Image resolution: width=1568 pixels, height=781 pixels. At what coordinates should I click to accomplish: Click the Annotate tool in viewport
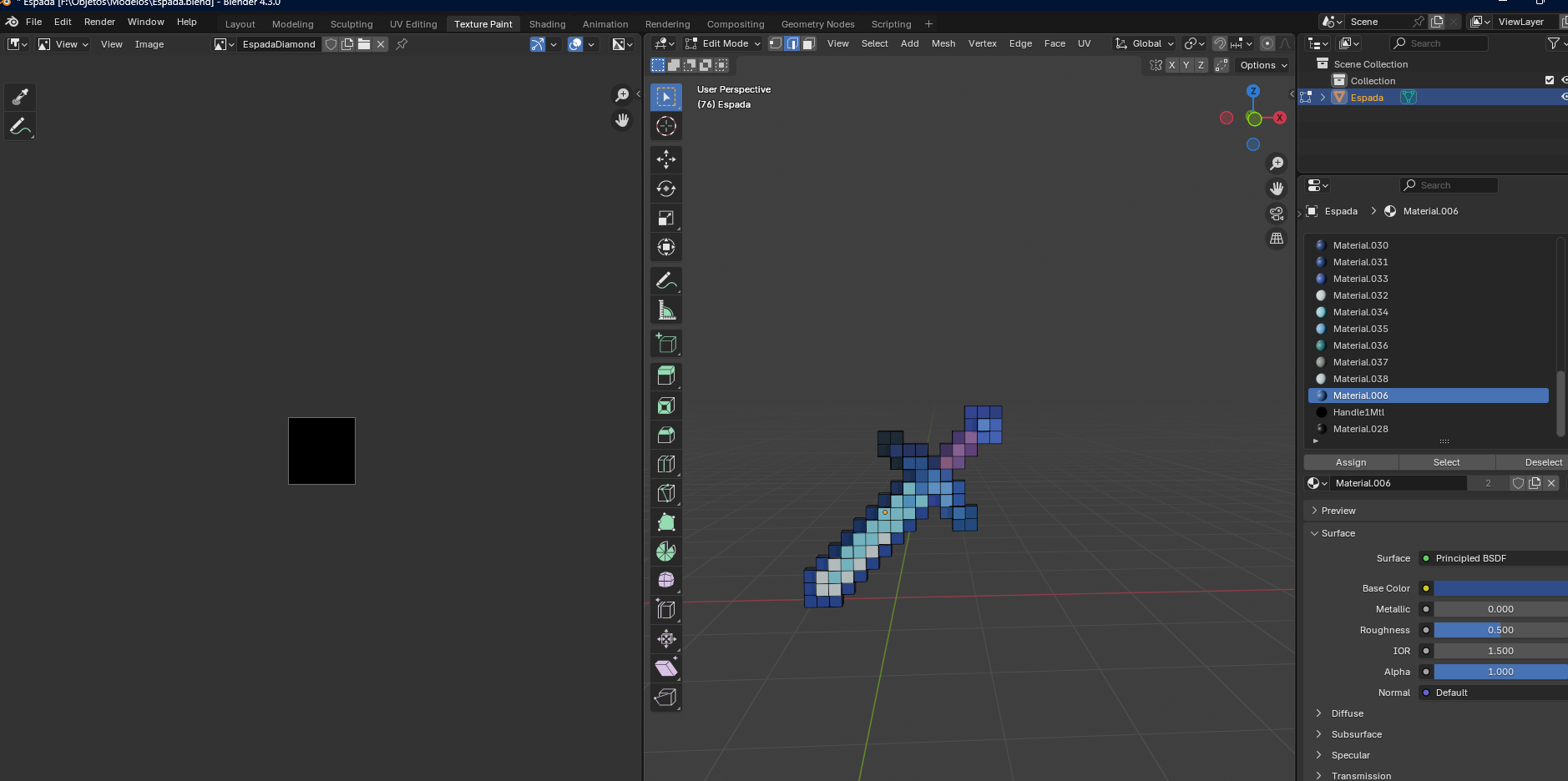[x=665, y=280]
